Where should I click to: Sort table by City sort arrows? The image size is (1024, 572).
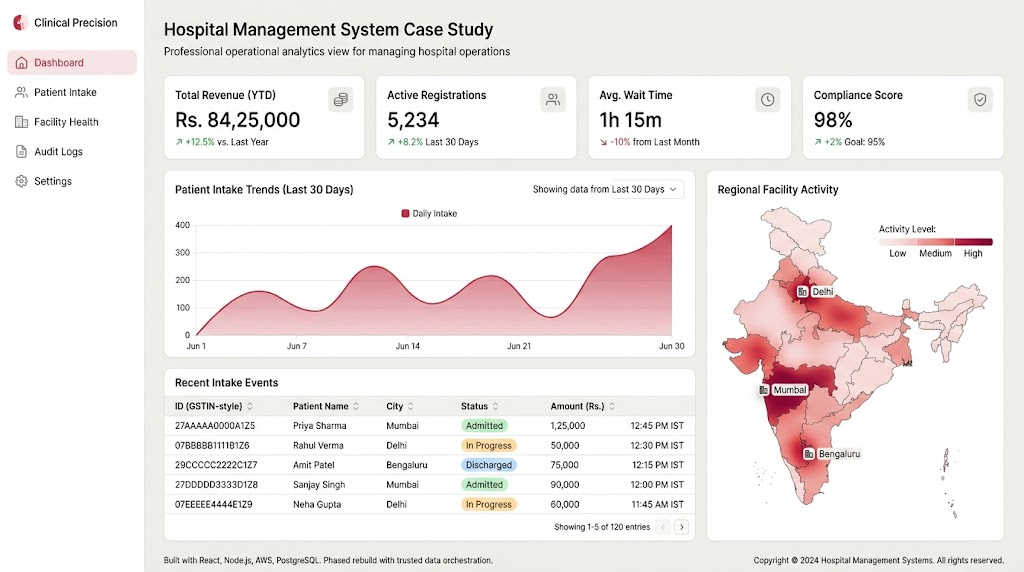point(411,406)
